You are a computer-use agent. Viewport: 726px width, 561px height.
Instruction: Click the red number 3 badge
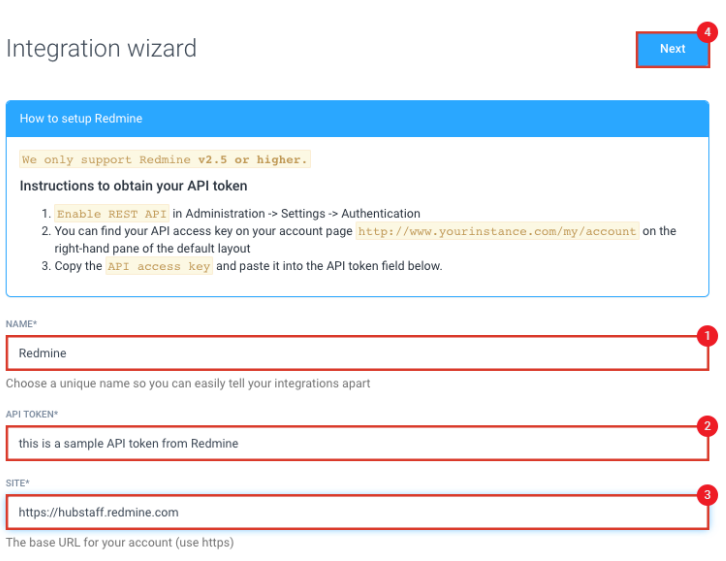click(707, 494)
